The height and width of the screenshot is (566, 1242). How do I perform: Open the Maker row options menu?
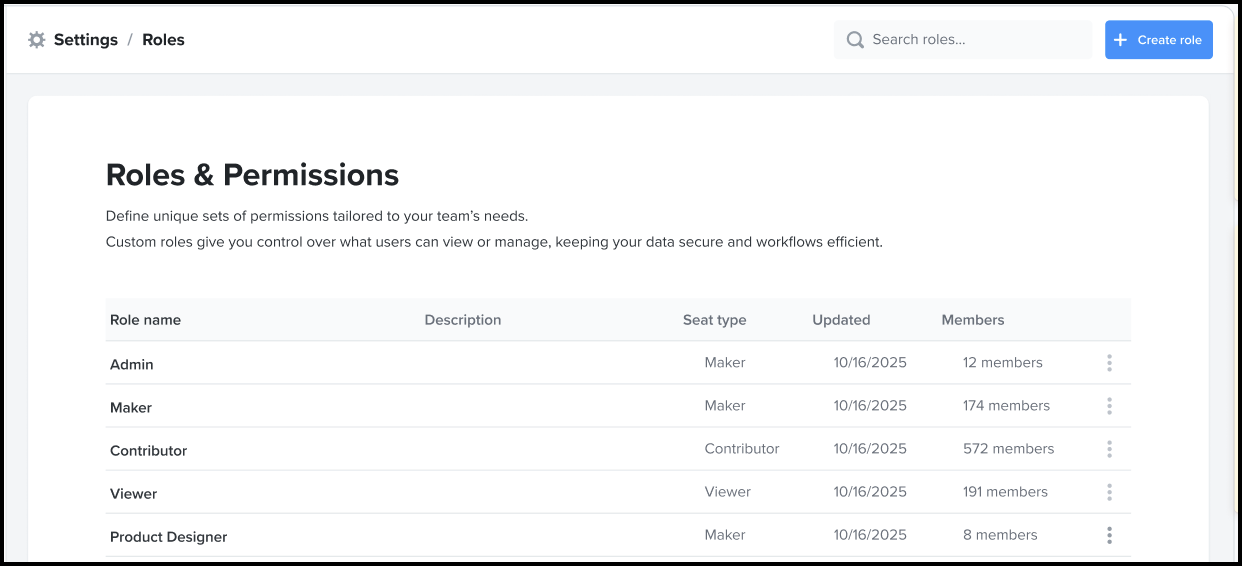coord(1109,406)
